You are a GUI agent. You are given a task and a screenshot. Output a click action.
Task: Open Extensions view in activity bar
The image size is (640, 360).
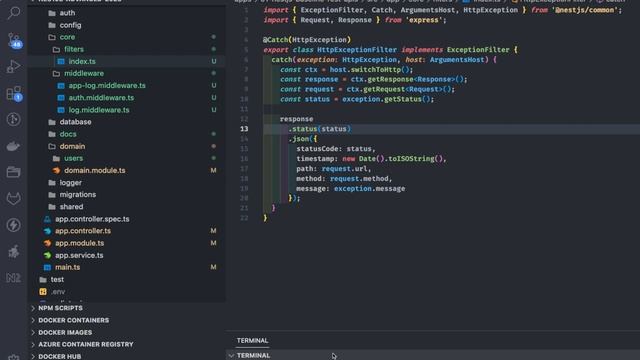(x=14, y=93)
